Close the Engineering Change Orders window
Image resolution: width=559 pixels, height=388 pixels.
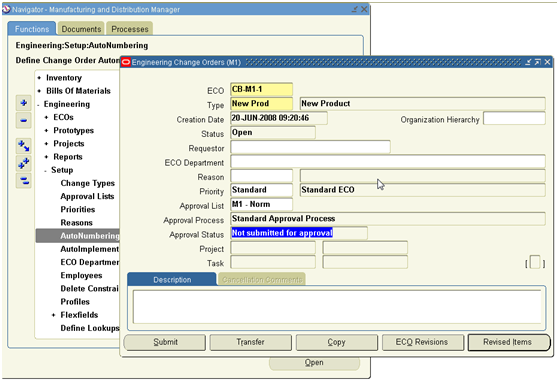[547, 62]
